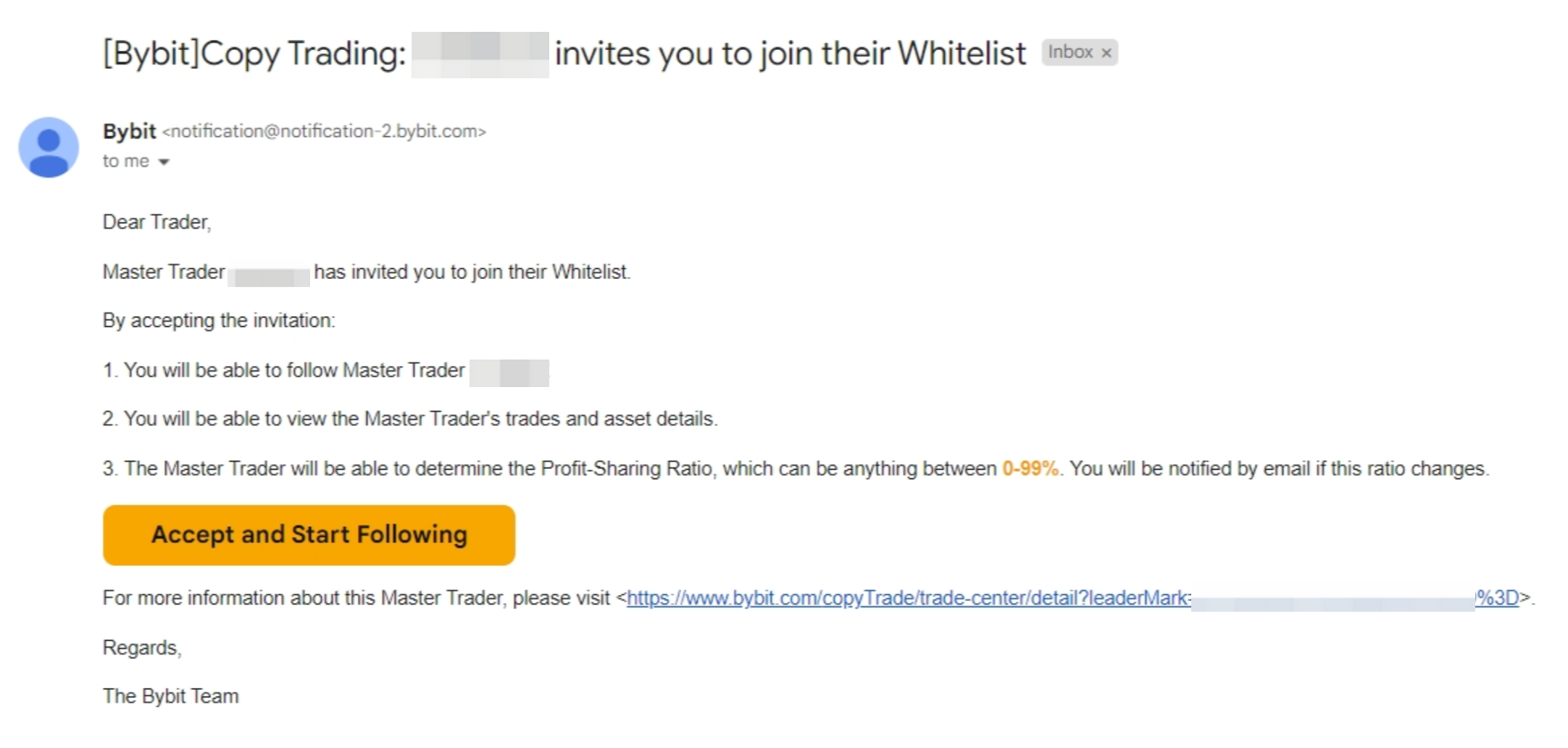Click the bold Bybit sender name
The width and height of the screenshot is (1568, 748).
point(129,131)
